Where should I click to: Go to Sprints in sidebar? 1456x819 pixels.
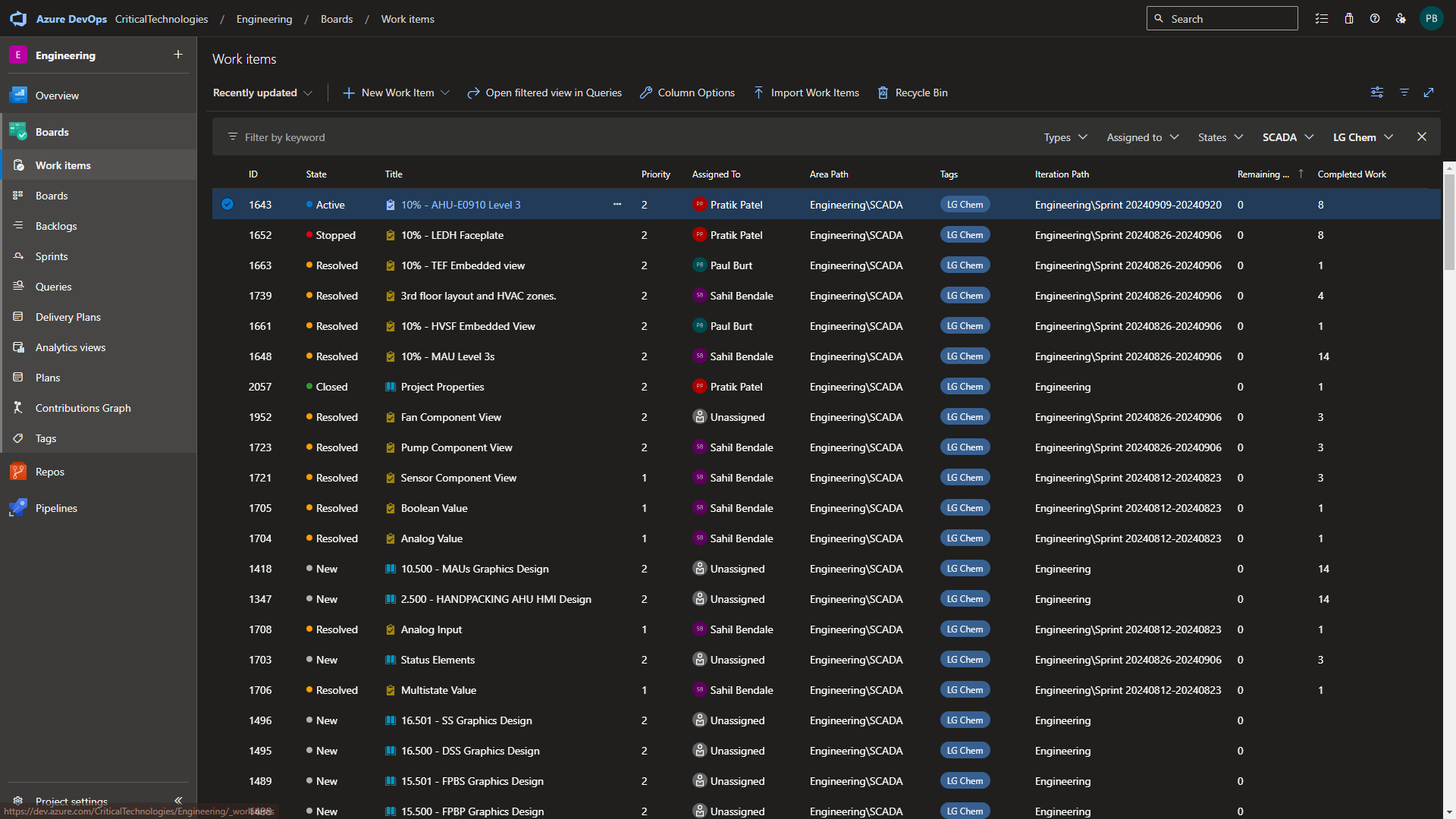pyautogui.click(x=52, y=256)
